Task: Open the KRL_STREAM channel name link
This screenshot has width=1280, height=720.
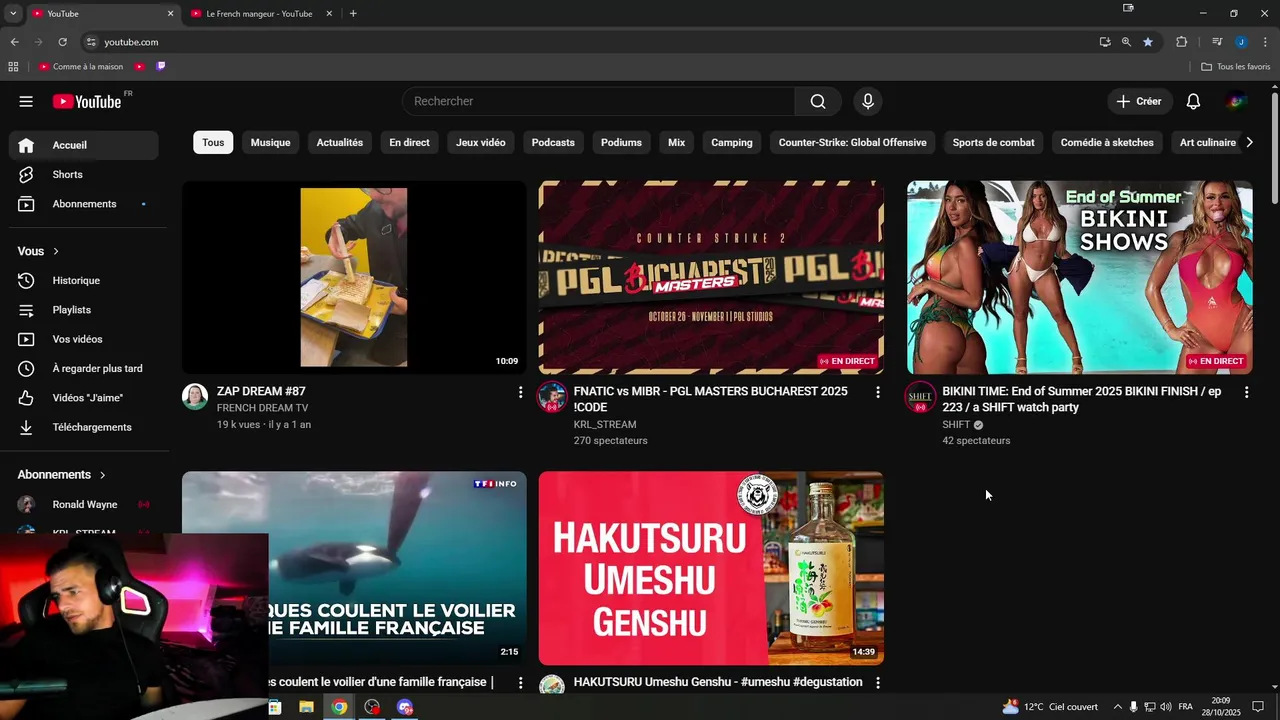Action: tap(605, 424)
